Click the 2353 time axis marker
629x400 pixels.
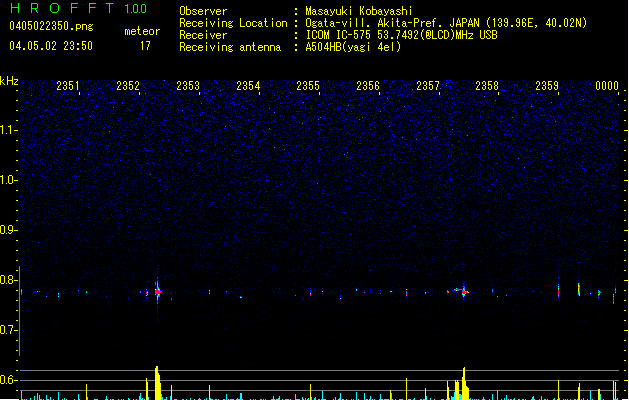(188, 85)
